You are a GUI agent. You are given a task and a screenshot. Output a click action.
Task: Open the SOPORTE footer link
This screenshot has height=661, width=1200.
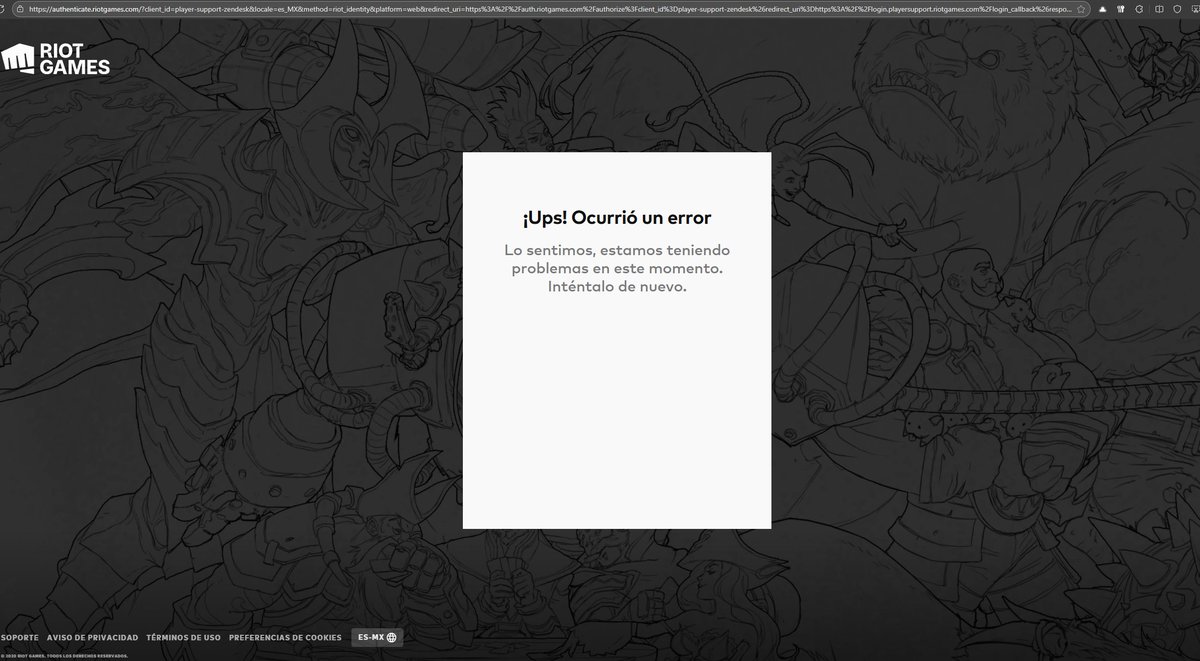(19, 637)
